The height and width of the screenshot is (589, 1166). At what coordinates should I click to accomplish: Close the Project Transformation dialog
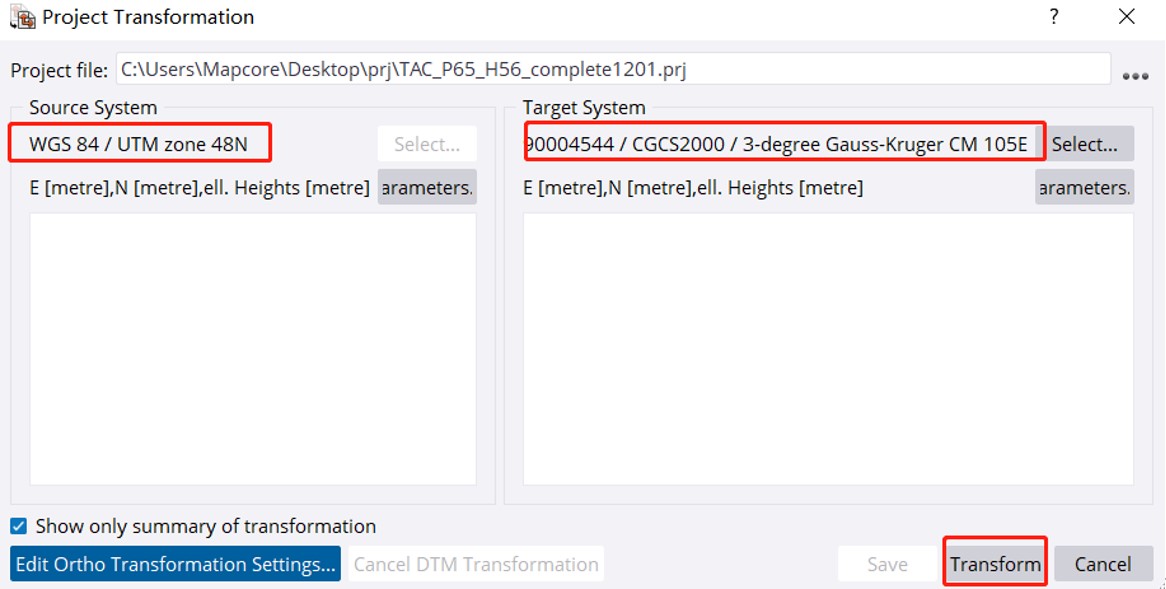click(x=1127, y=17)
